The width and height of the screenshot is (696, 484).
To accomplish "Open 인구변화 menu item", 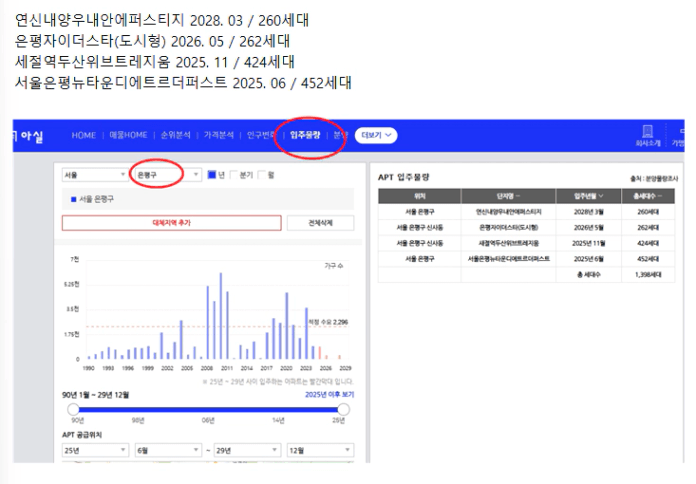I will (x=261, y=135).
